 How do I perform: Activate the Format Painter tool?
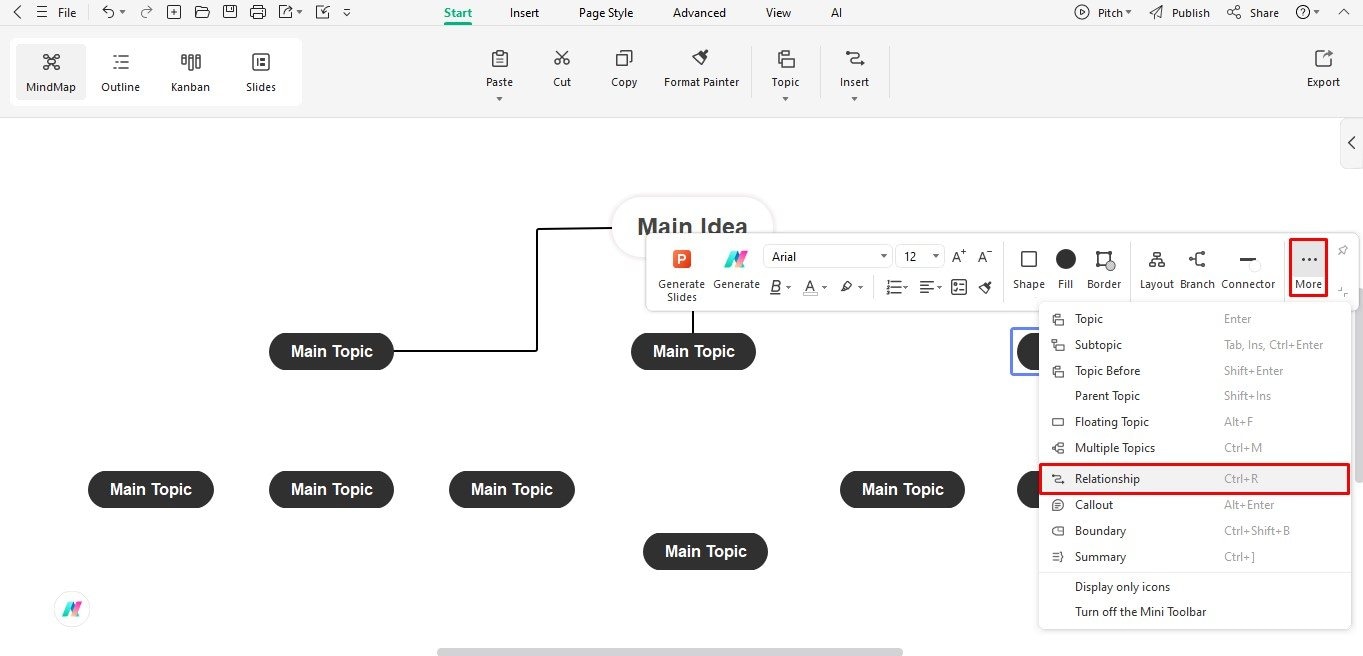(702, 68)
